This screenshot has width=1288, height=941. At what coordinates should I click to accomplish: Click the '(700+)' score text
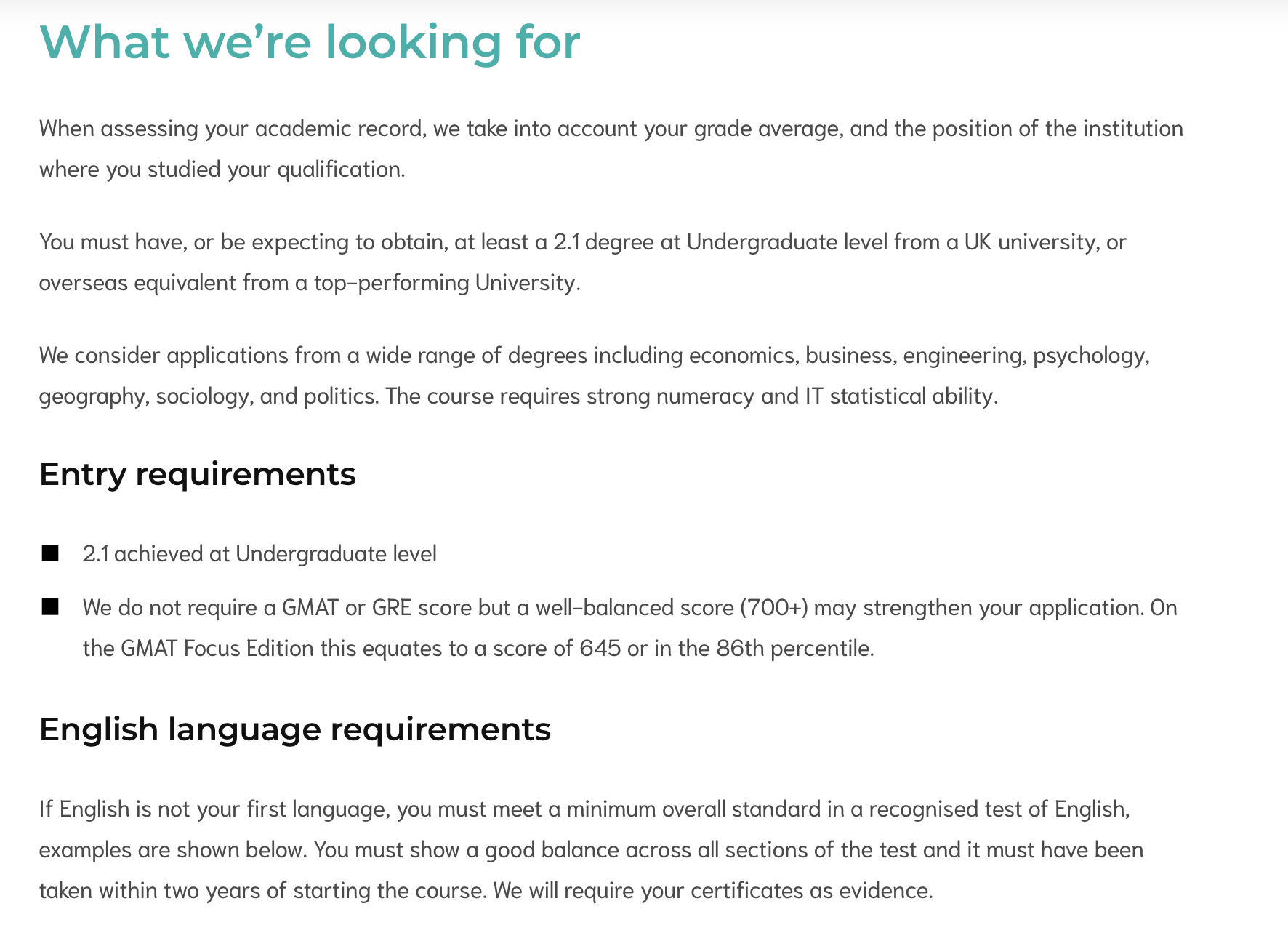click(774, 608)
